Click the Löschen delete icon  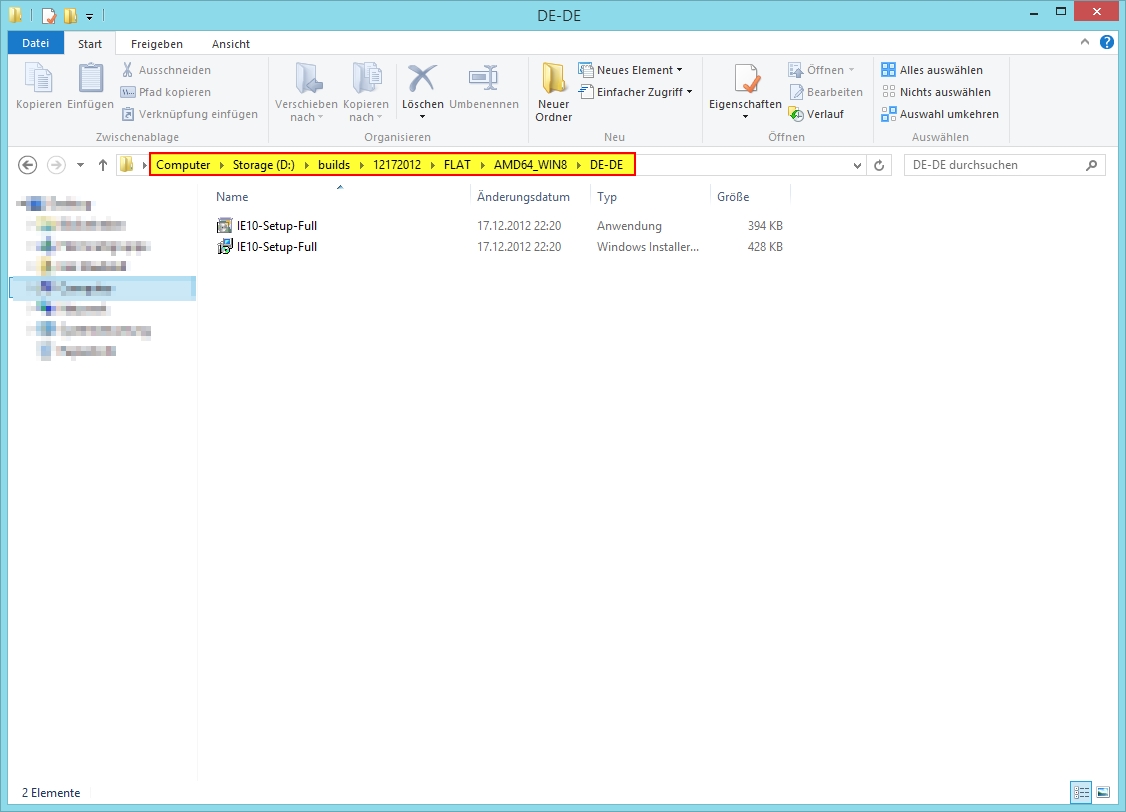click(x=422, y=80)
